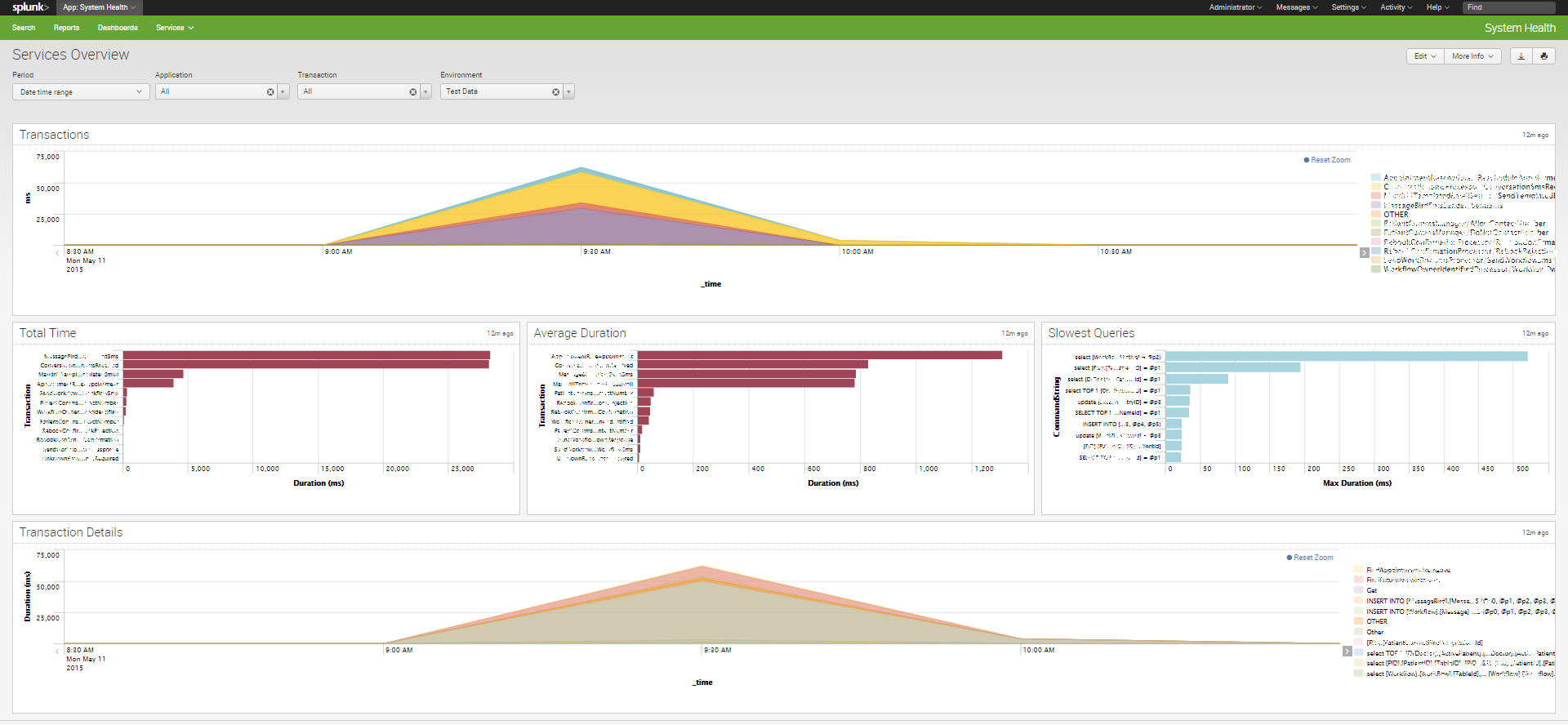
Task: Click the print dashboard icon button
Action: click(1543, 56)
